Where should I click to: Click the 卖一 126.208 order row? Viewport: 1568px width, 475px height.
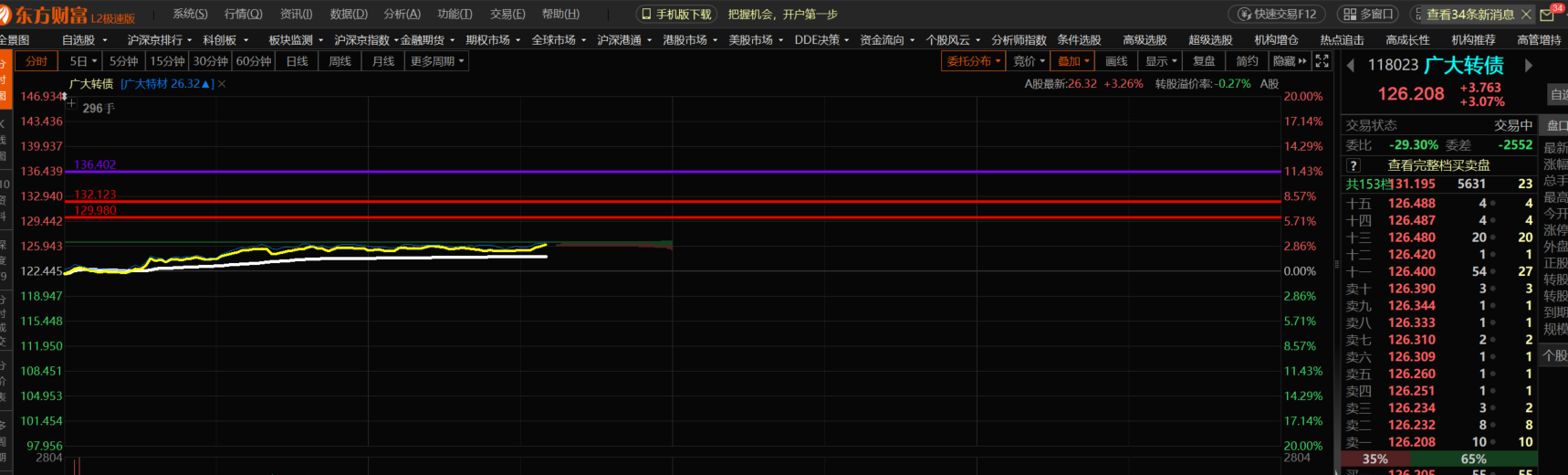coord(1439,442)
